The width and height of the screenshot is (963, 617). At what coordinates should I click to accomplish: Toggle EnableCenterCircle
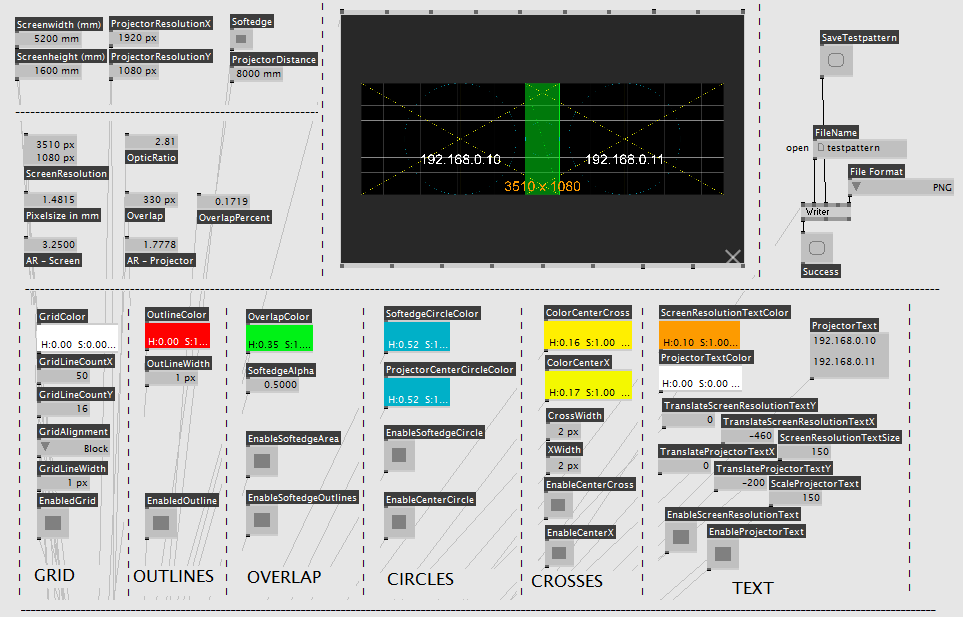(401, 522)
